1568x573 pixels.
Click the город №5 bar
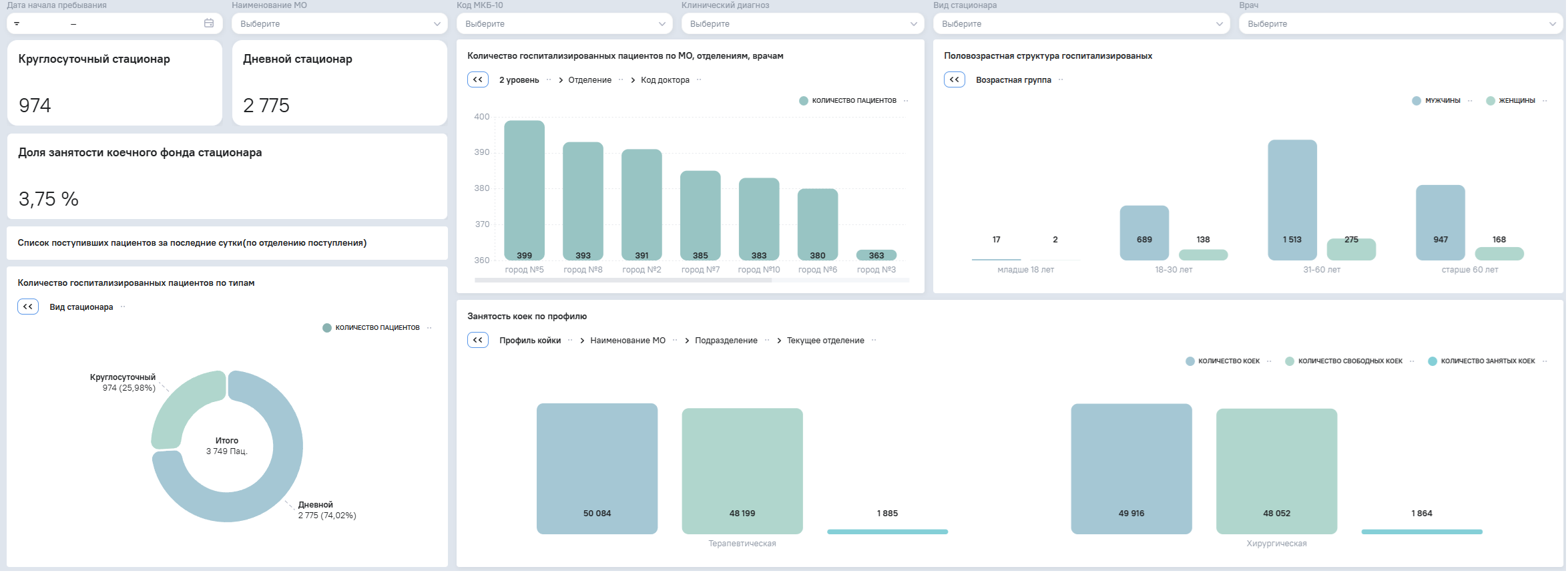[524, 190]
